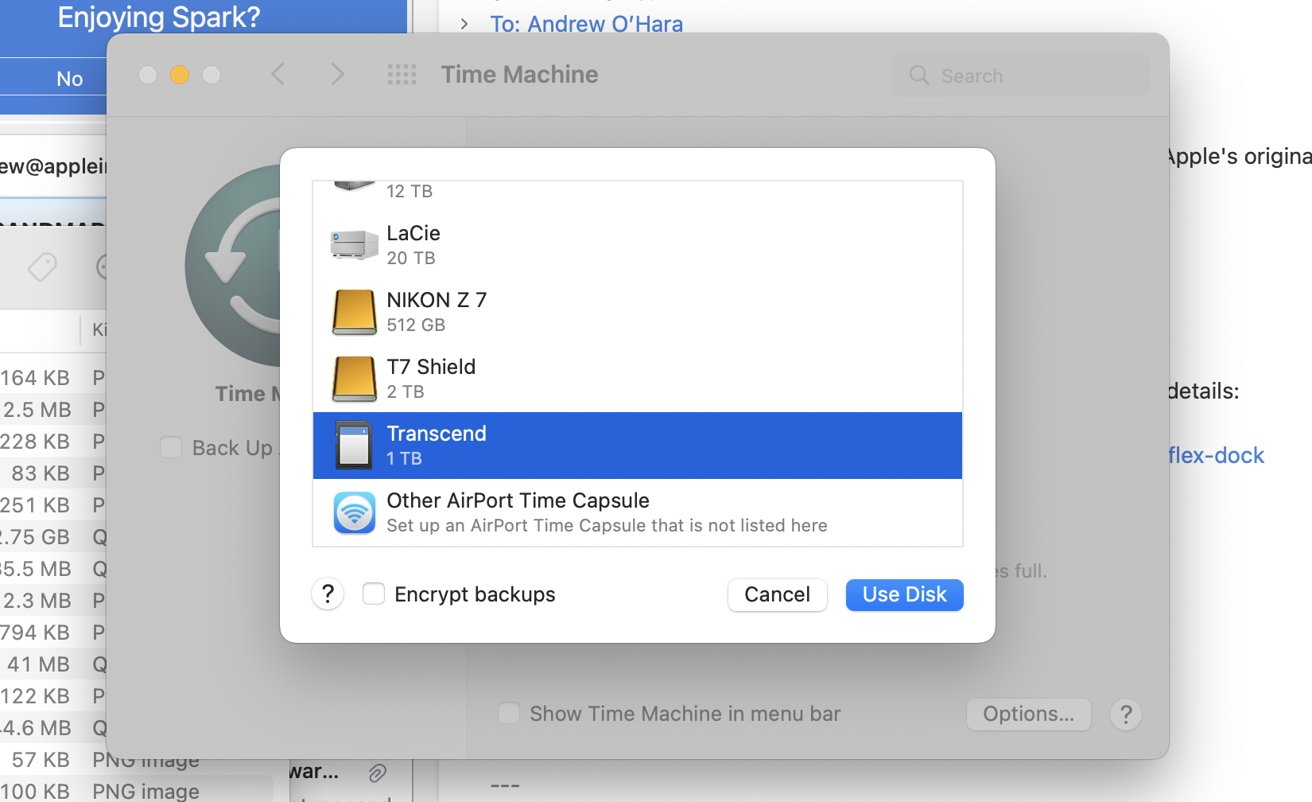Click the 228 KB file row
Image resolution: width=1312 pixels, height=802 pixels.
click(x=53, y=441)
